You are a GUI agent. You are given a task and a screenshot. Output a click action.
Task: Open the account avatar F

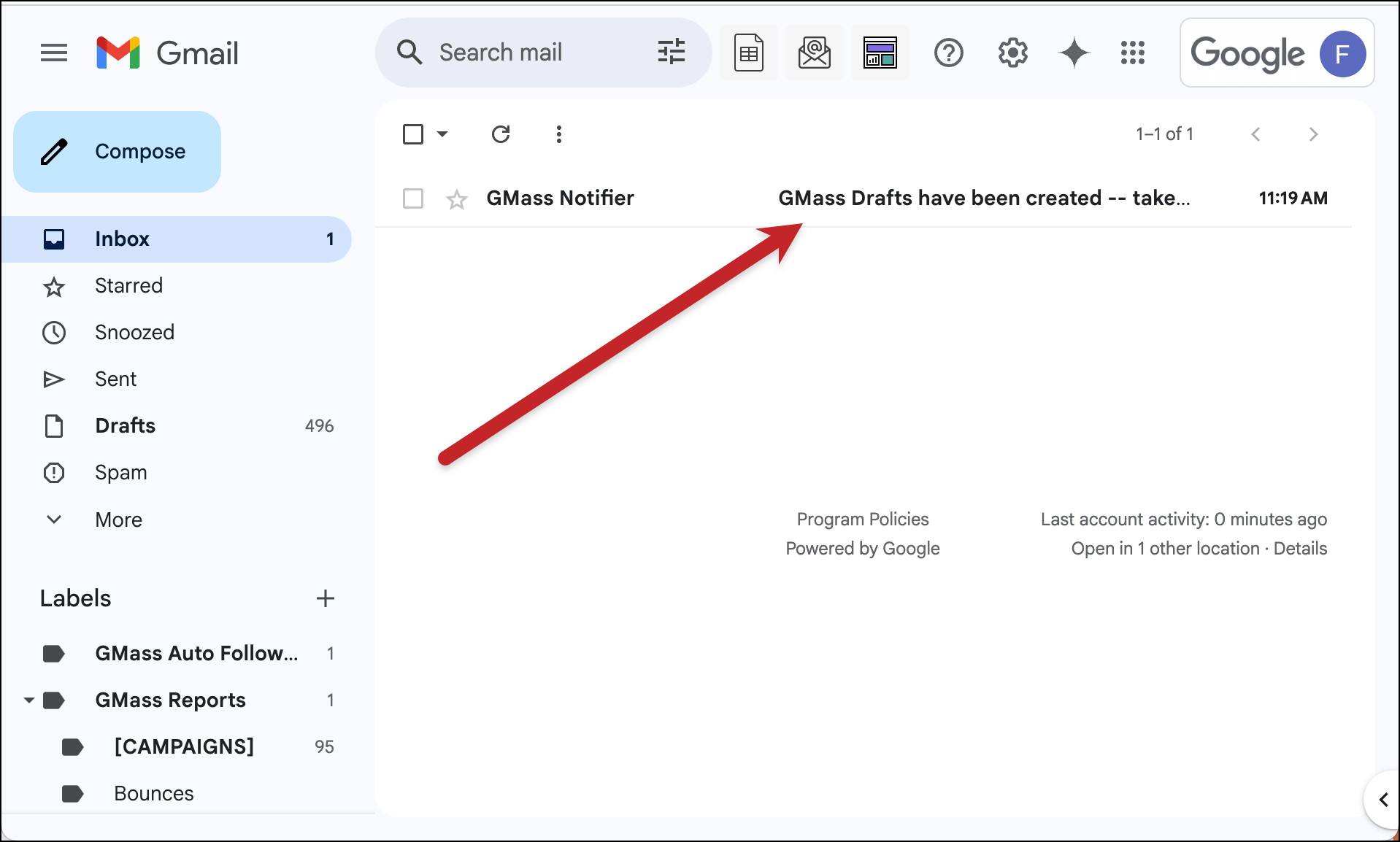coord(1342,54)
